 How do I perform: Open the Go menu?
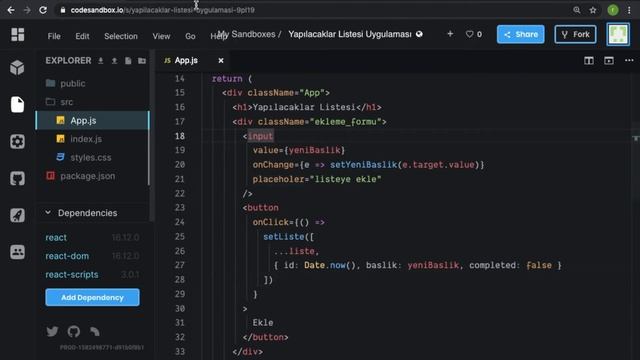190,36
